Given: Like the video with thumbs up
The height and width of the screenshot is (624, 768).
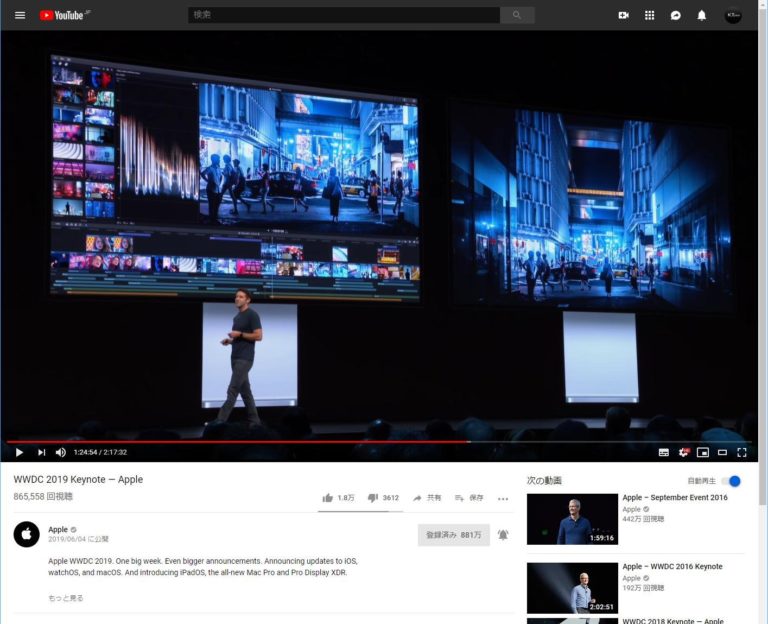Looking at the screenshot, I should [x=328, y=497].
